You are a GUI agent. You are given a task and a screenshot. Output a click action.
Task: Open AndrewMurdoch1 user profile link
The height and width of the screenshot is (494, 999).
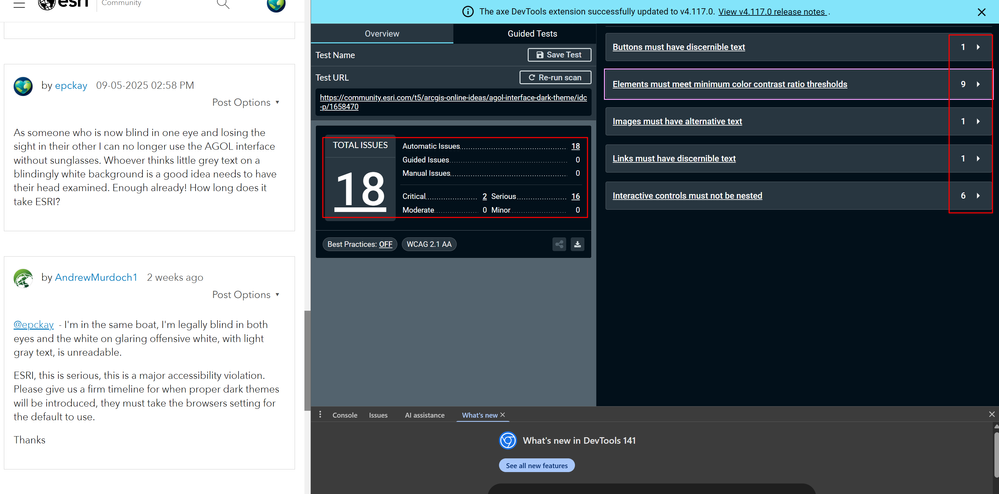click(x=96, y=277)
